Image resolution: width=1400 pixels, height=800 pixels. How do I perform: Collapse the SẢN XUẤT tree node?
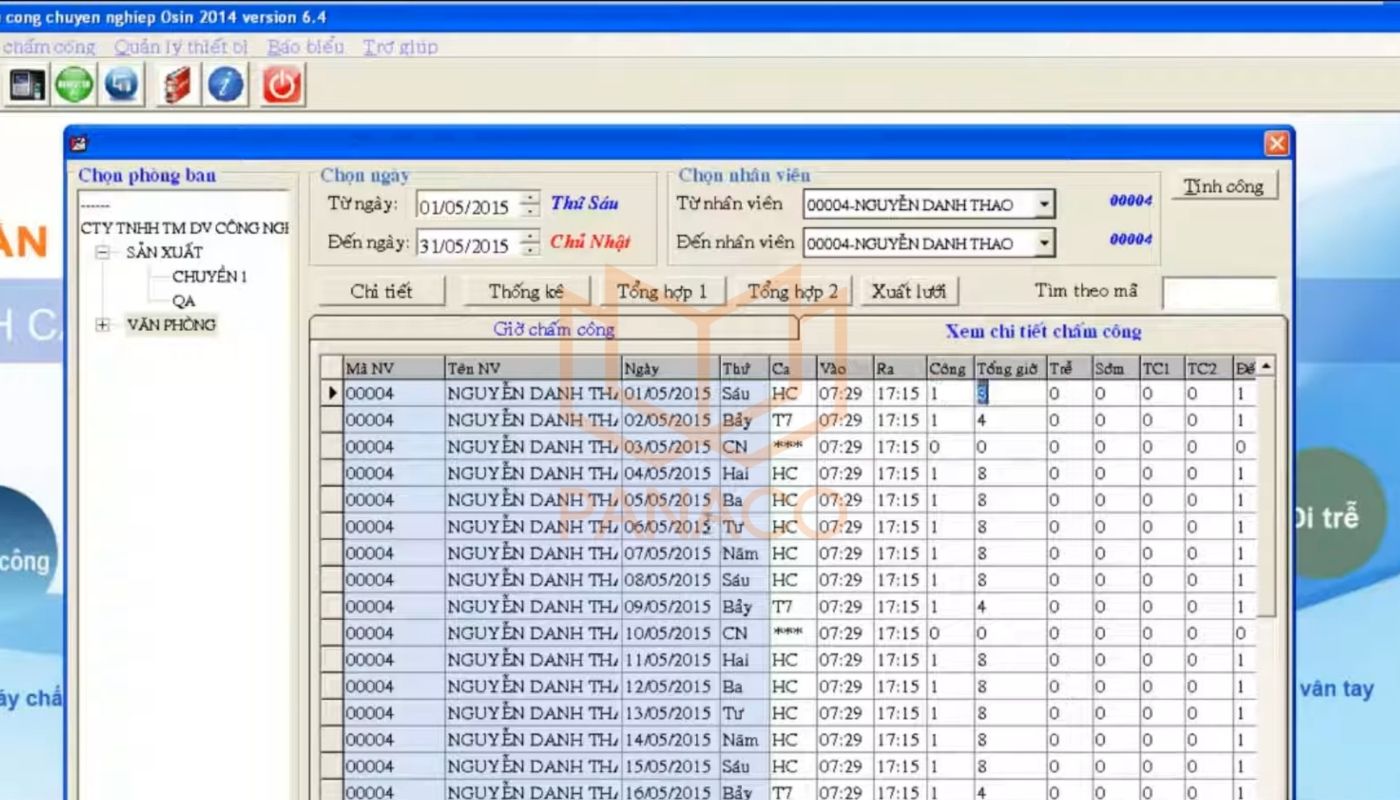pyautogui.click(x=102, y=253)
